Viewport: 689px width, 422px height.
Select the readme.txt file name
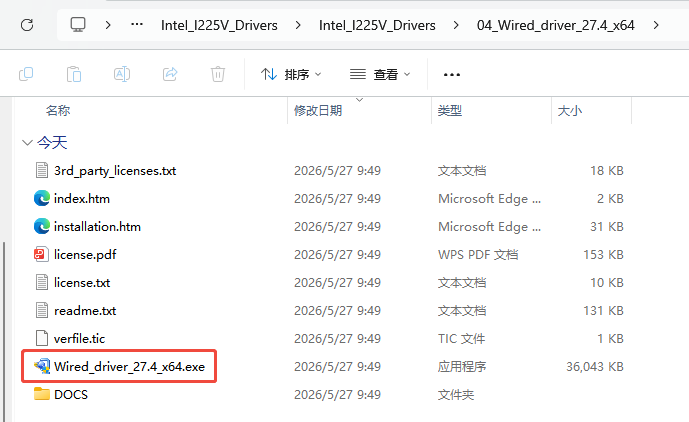[x=85, y=311]
